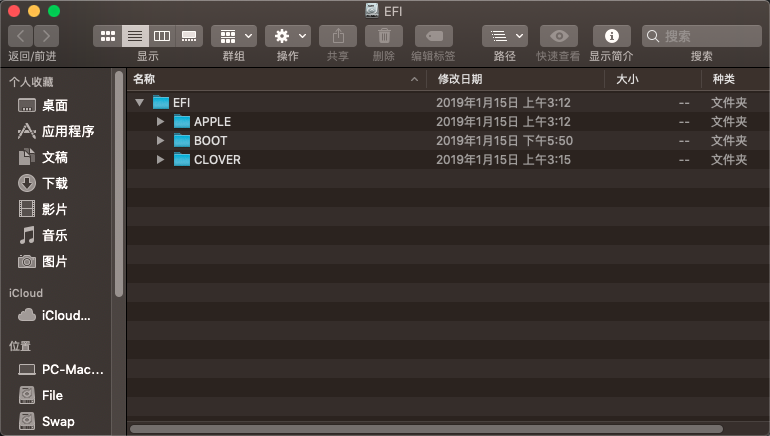This screenshot has width=770, height=436.
Task: Click the CLOVER folder name
Action: (x=217, y=160)
